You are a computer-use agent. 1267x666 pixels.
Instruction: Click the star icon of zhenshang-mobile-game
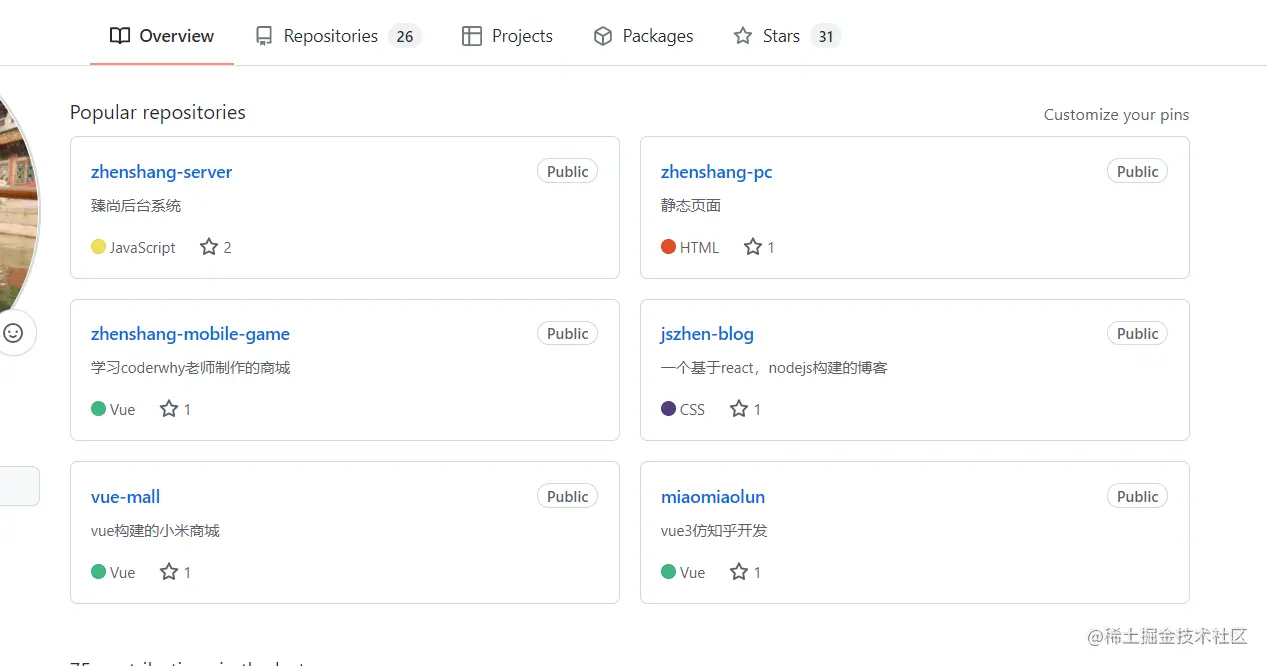pyautogui.click(x=169, y=408)
